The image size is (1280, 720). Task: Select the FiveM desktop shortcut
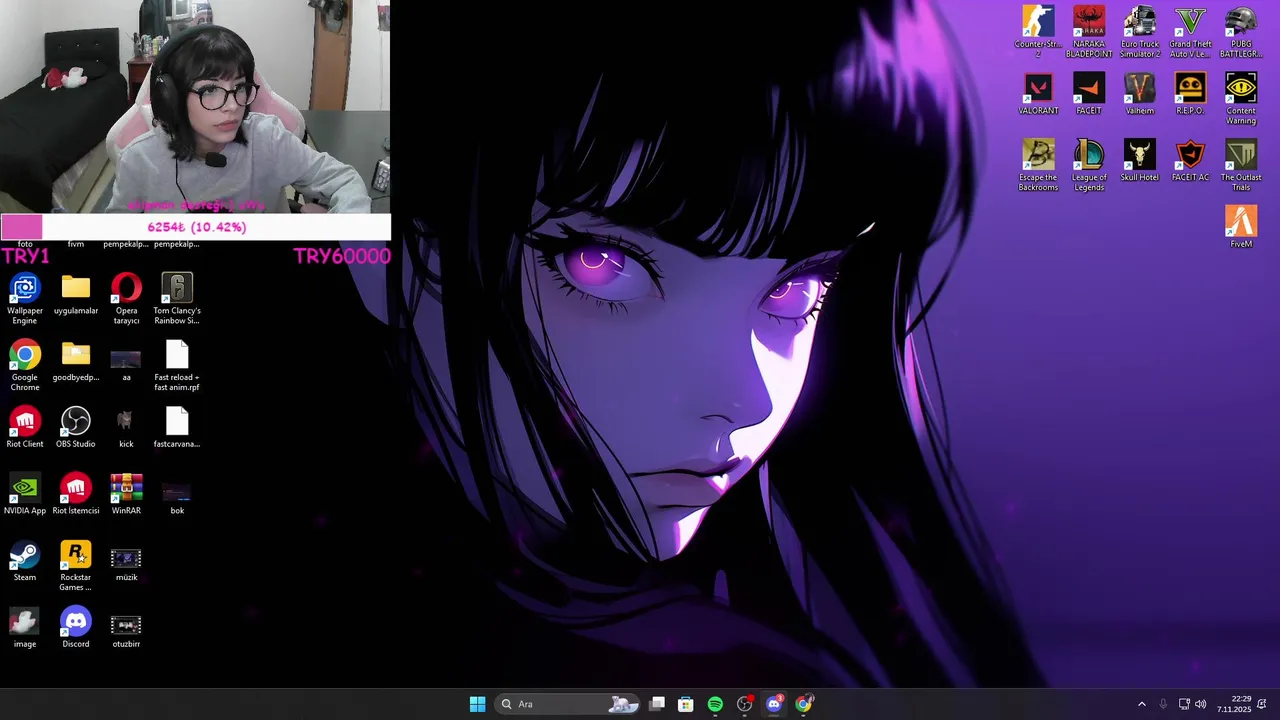pyautogui.click(x=1241, y=228)
